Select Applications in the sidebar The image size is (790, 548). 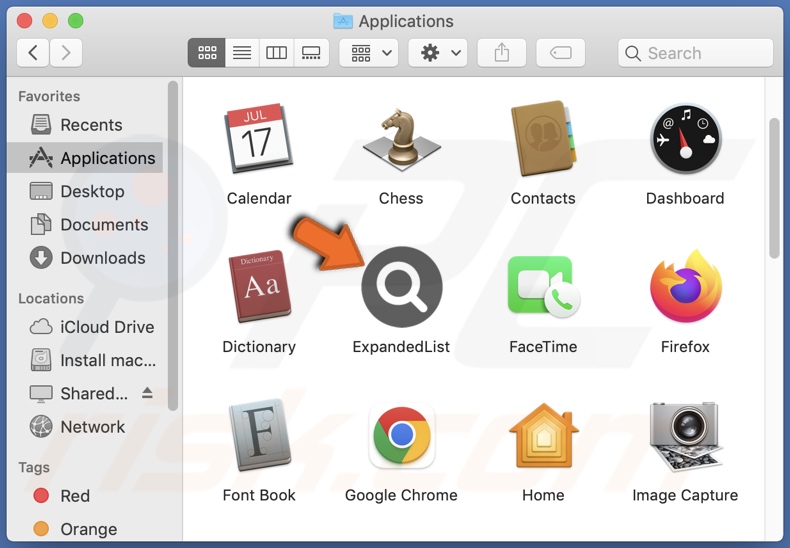tap(85, 158)
